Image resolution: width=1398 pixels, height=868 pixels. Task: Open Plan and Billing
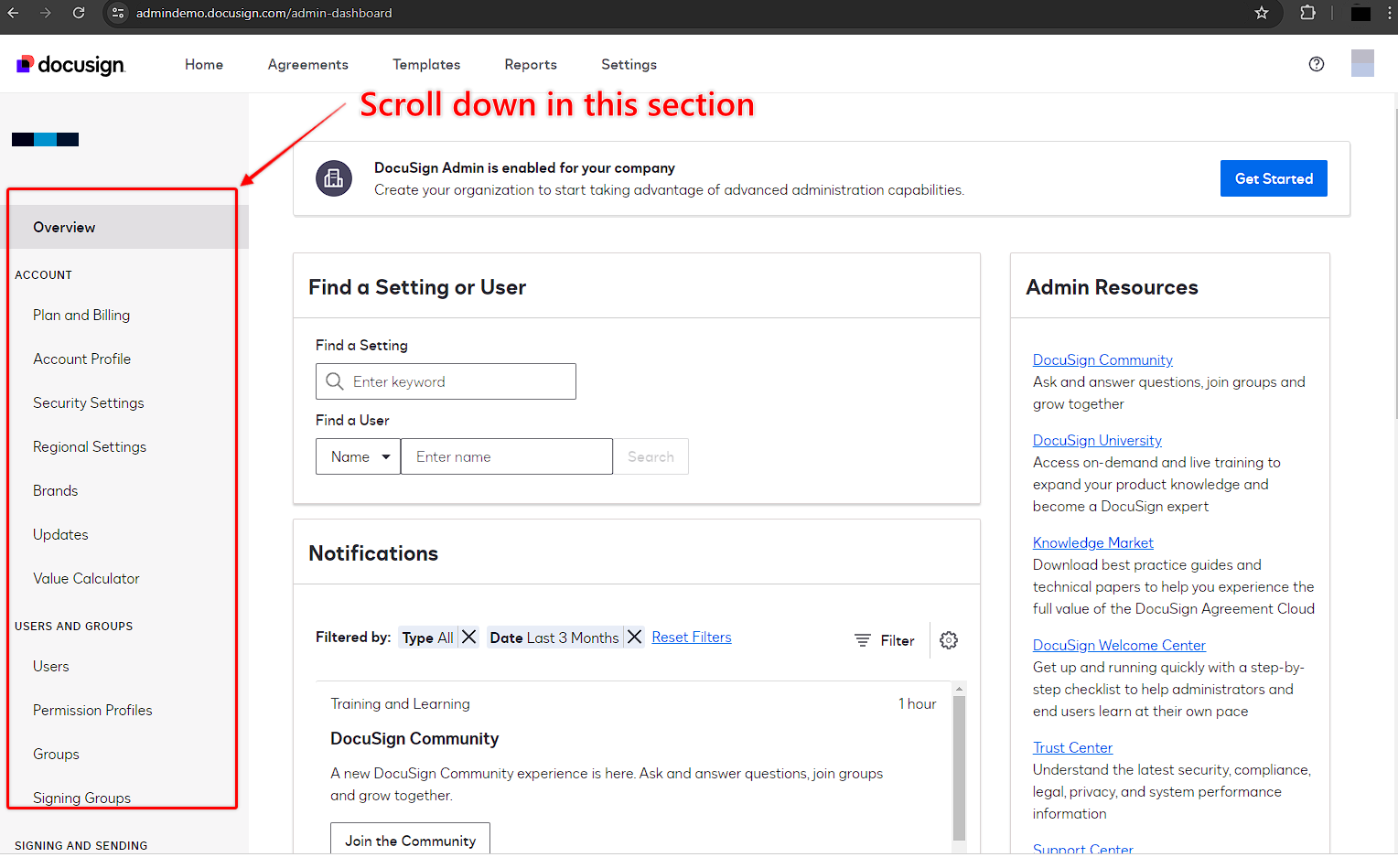click(x=81, y=315)
